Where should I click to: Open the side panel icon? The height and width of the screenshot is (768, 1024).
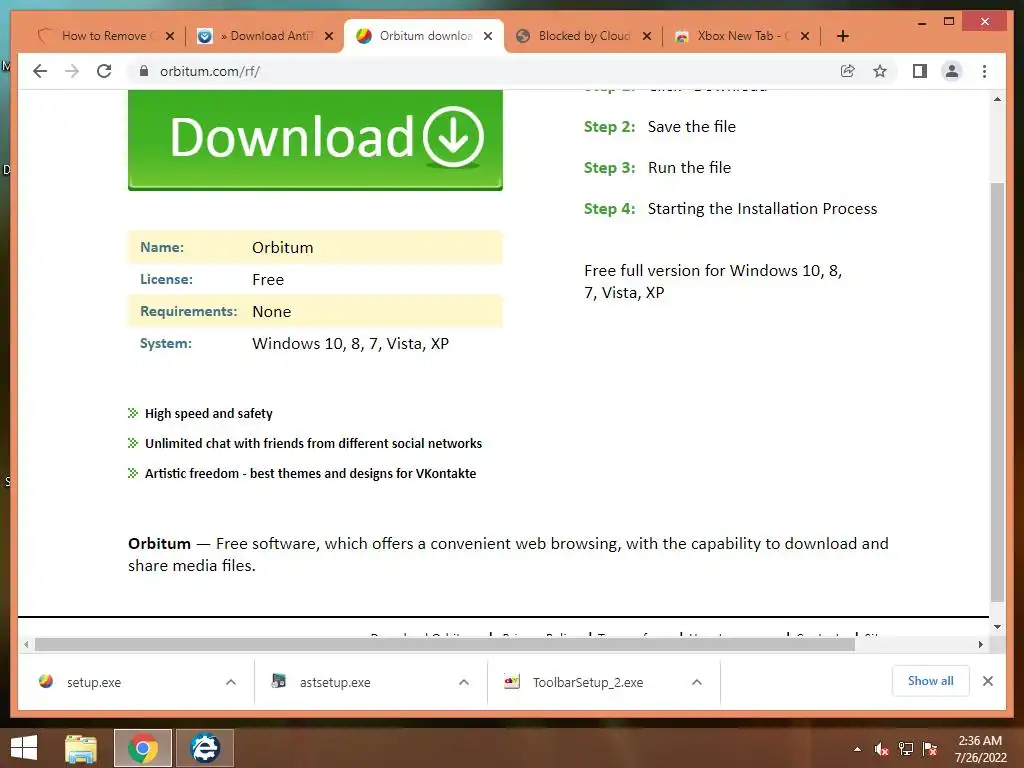tap(920, 71)
